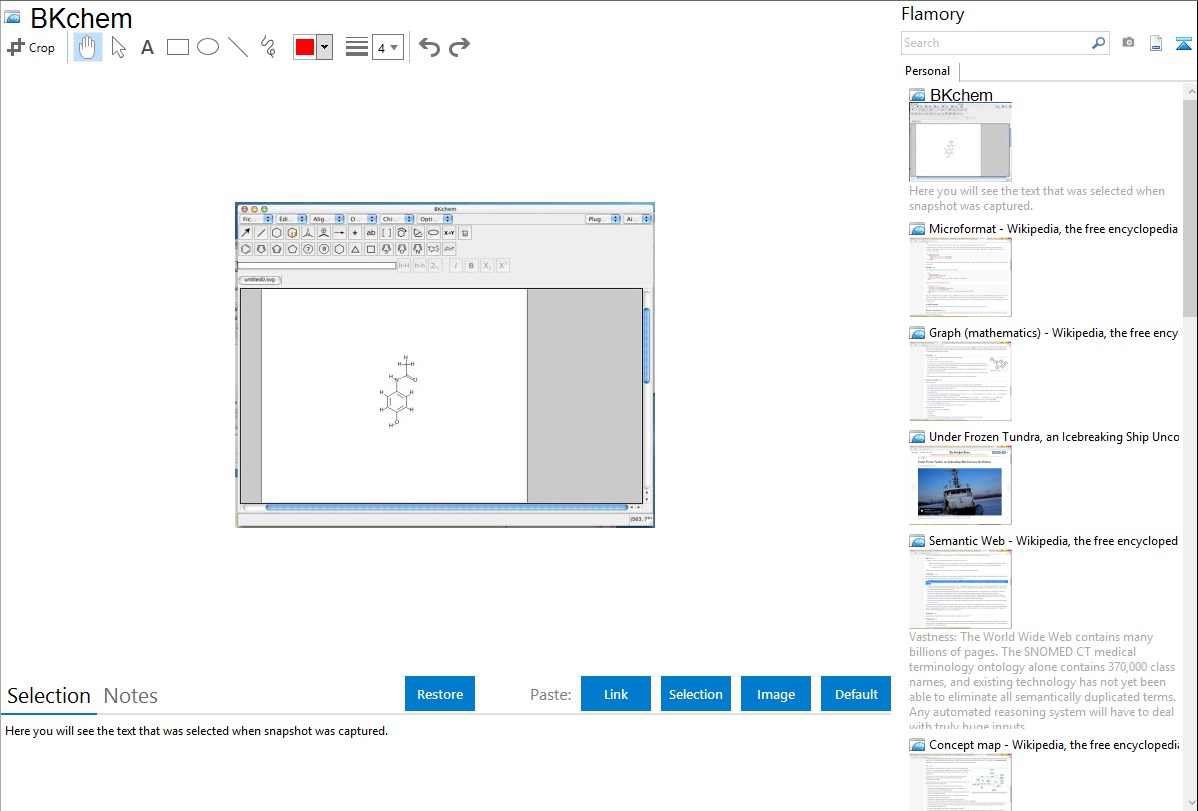The image size is (1198, 811).
Task: Open the Personal tab
Action: [927, 71]
